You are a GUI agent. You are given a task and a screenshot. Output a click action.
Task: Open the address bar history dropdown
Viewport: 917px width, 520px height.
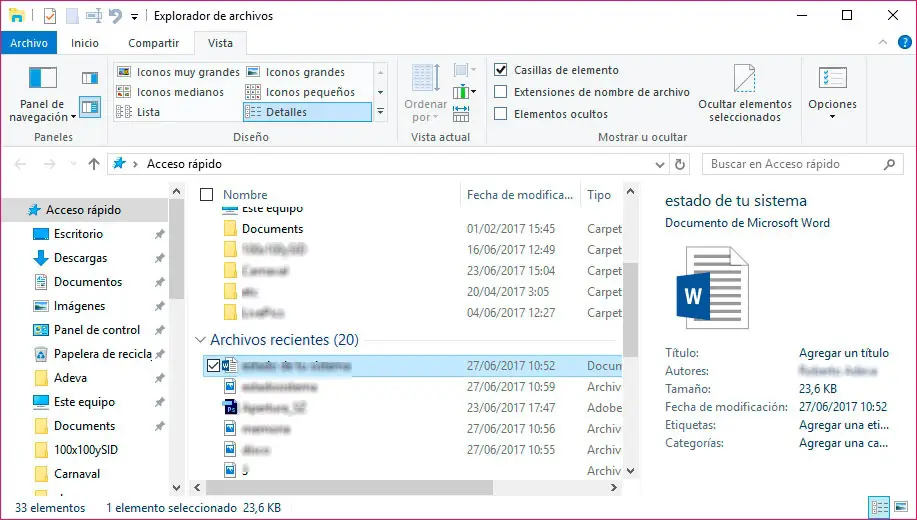point(660,165)
